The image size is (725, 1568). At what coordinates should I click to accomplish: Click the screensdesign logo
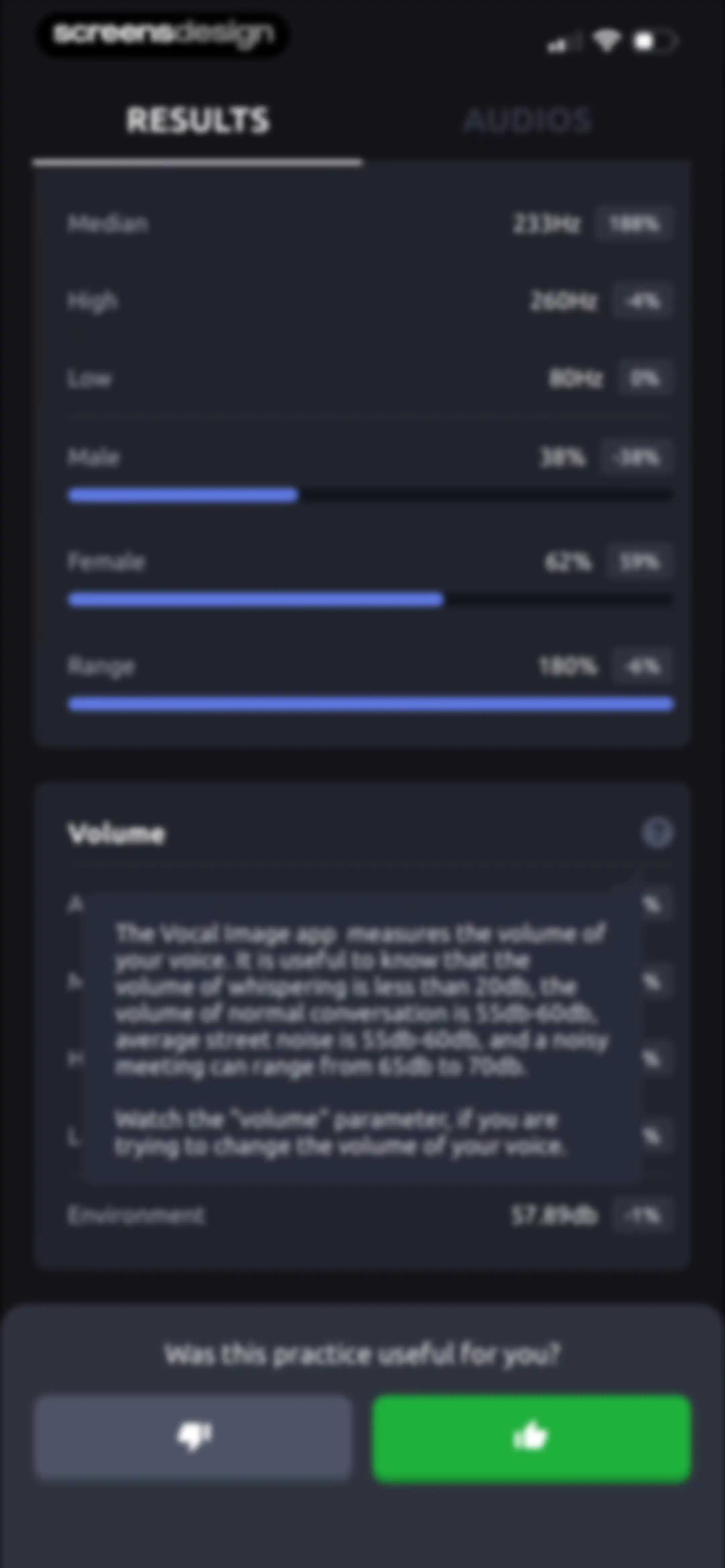coord(163,34)
